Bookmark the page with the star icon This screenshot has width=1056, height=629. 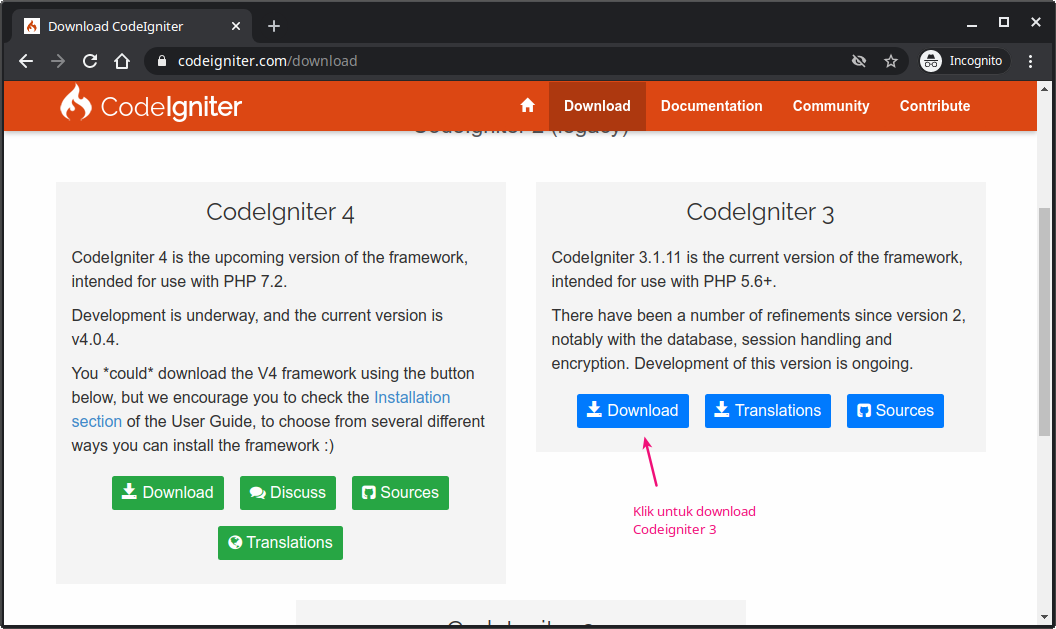tap(891, 61)
